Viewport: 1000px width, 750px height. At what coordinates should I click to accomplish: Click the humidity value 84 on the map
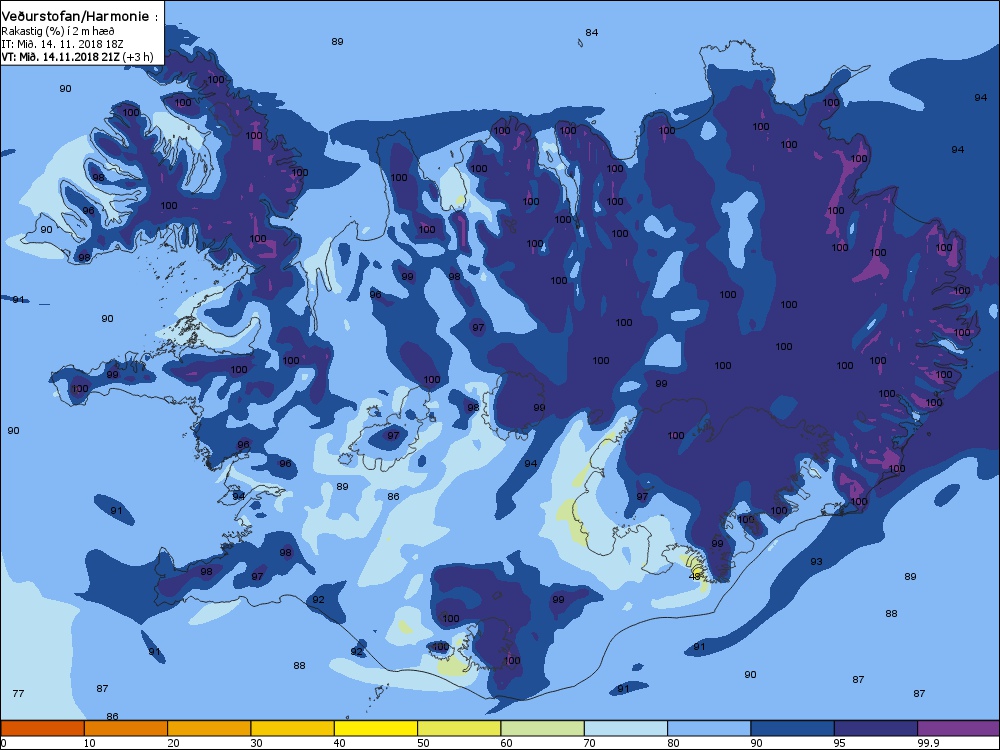(x=592, y=33)
